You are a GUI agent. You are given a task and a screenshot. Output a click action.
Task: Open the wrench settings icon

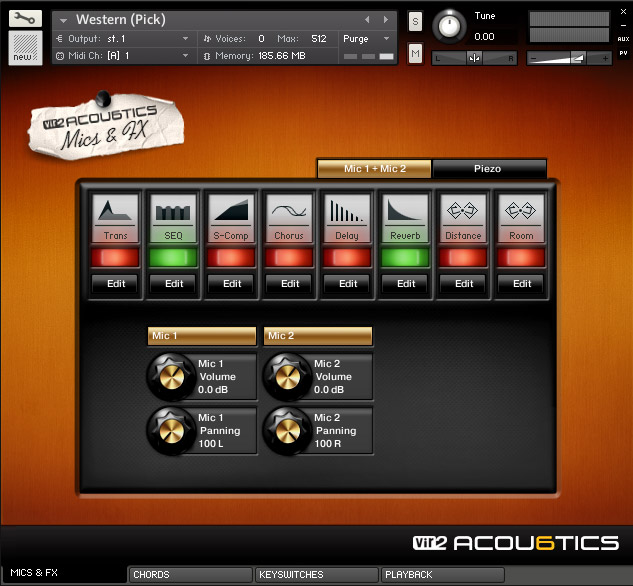pos(25,18)
